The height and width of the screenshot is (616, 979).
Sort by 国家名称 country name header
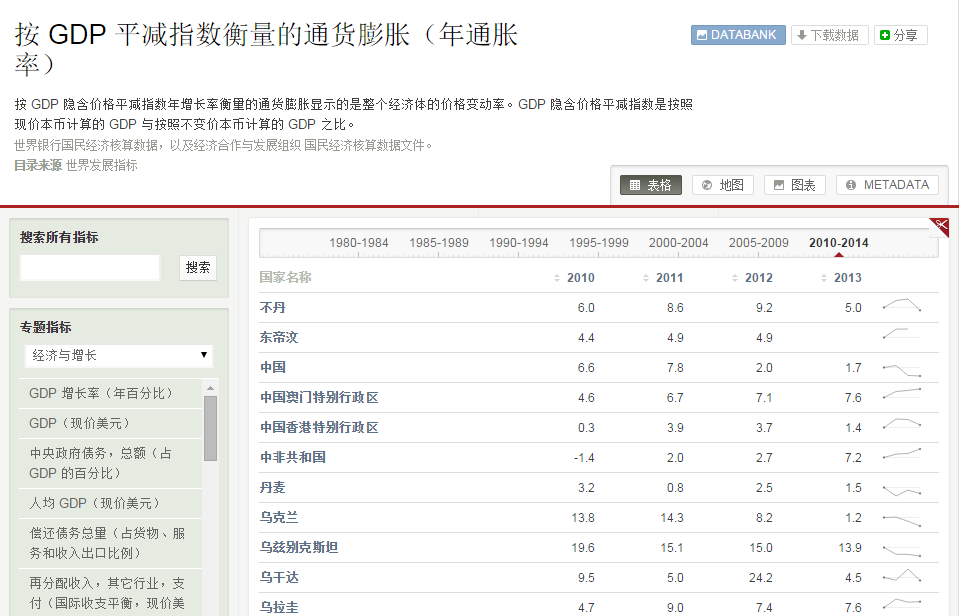point(285,277)
